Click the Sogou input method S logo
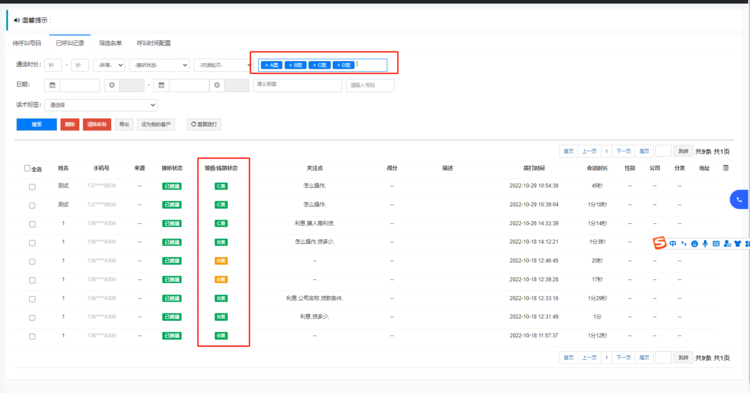Viewport: 750px width, 393px height. click(x=660, y=243)
